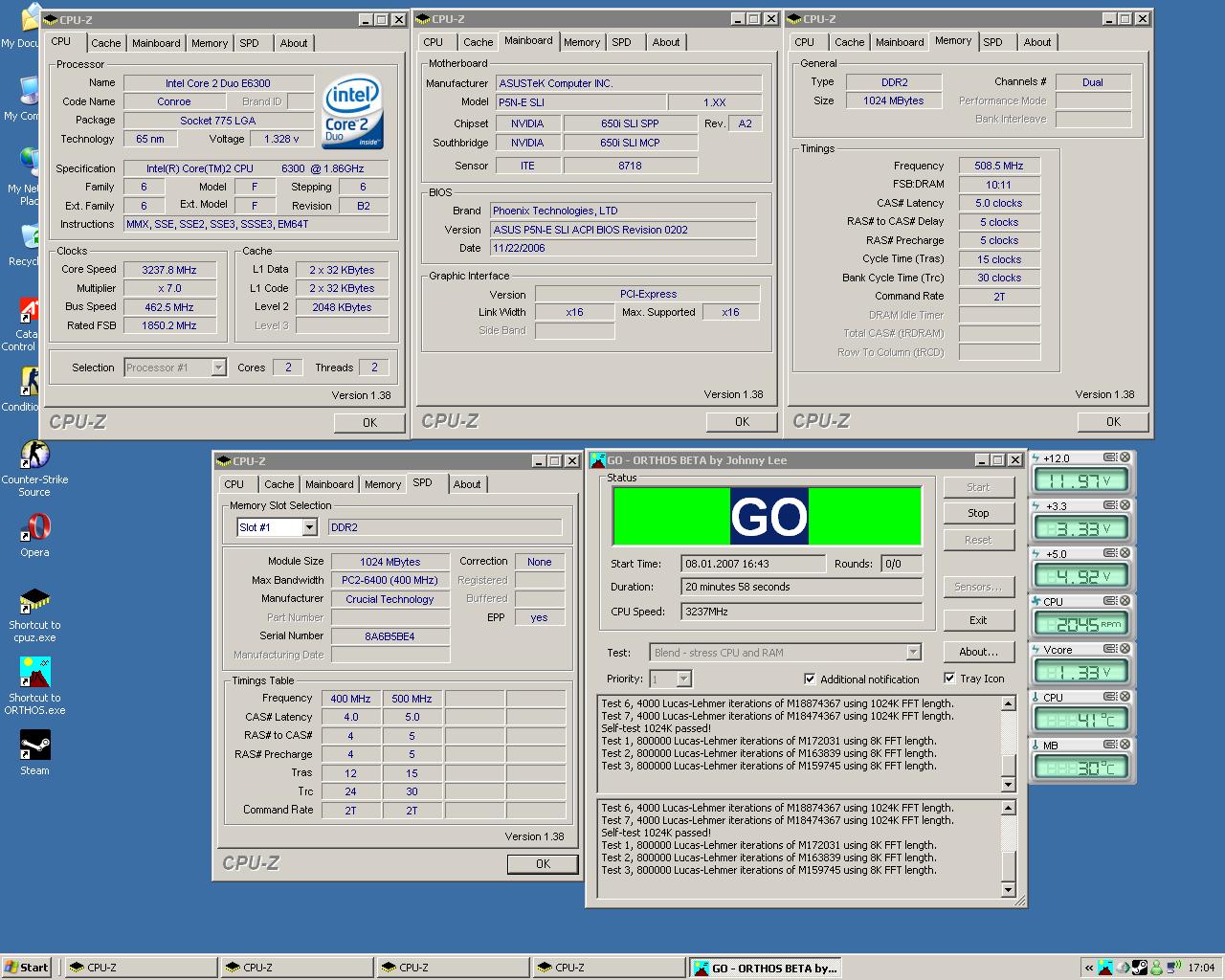
Task: Open the Slot #1 dropdown in SPD window
Action: [x=309, y=527]
